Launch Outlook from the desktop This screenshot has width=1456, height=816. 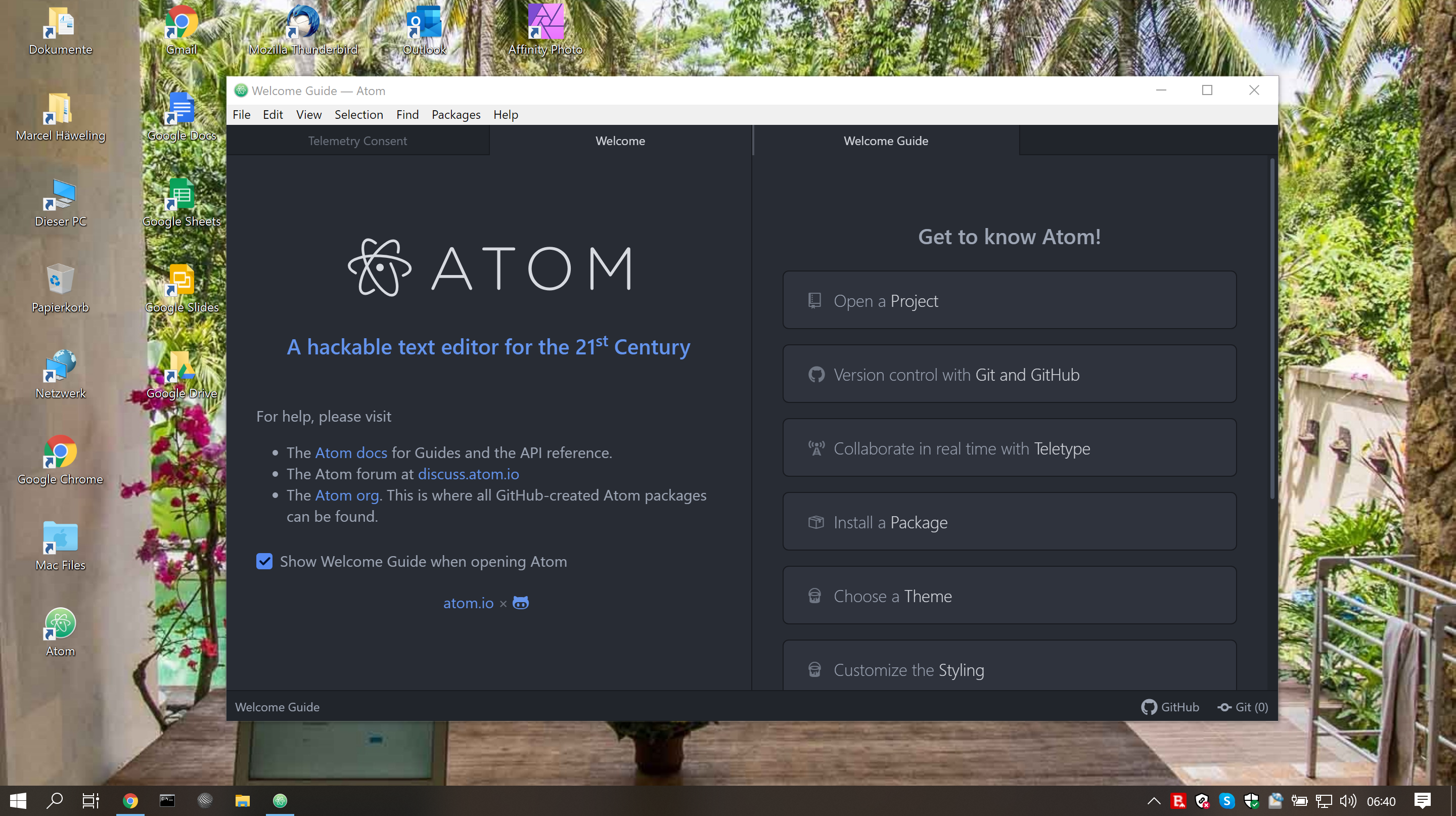425,31
